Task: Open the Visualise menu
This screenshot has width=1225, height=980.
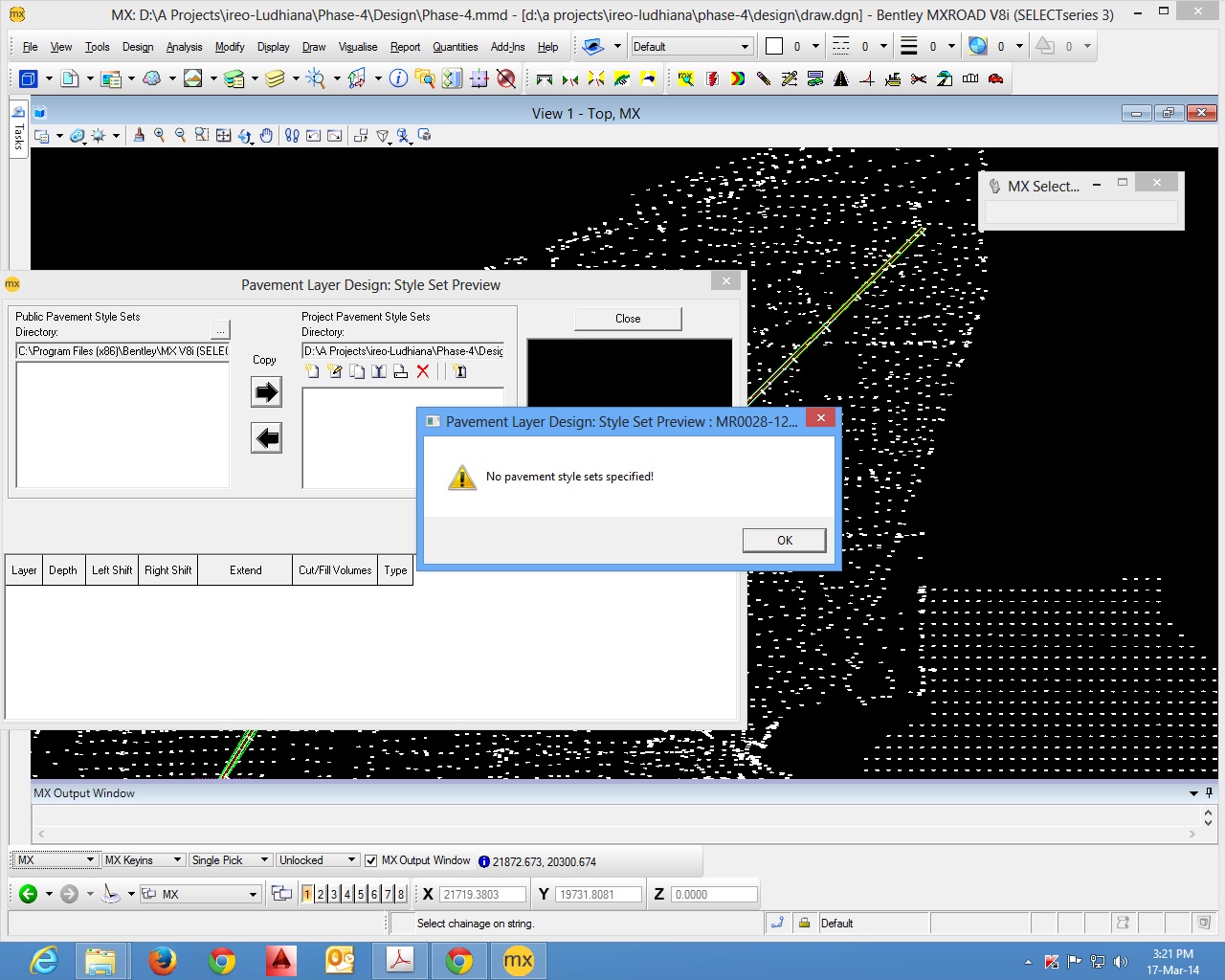Action: [x=358, y=47]
